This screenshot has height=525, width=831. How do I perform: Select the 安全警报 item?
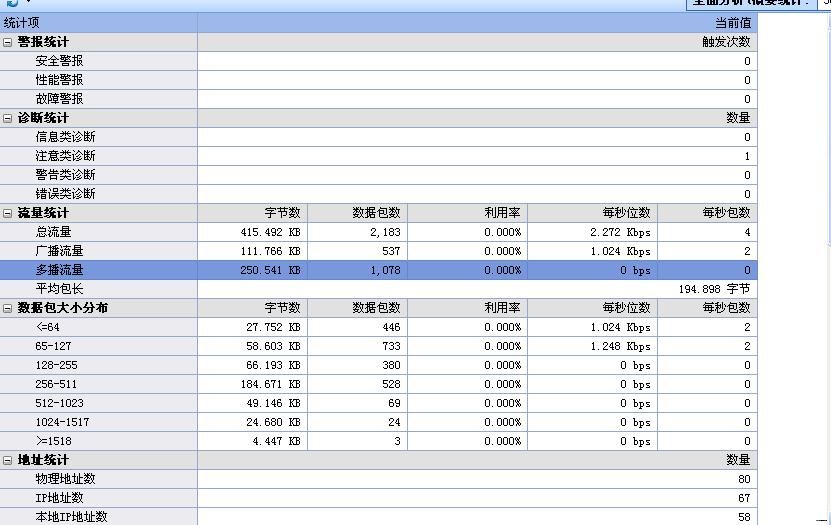click(60, 61)
